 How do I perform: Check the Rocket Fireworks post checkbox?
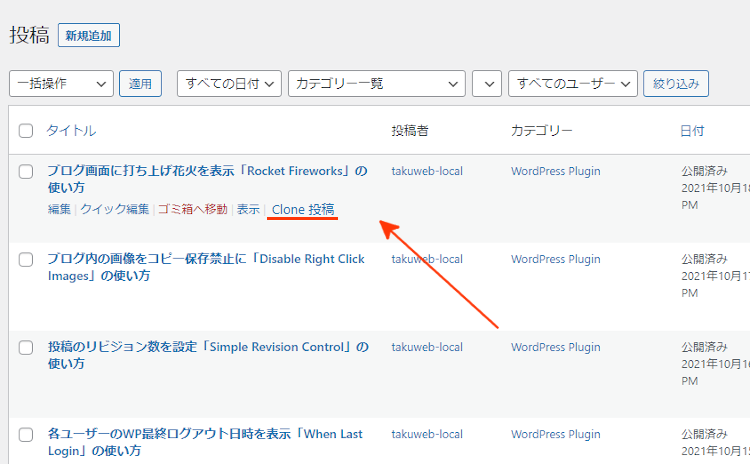pos(26,171)
